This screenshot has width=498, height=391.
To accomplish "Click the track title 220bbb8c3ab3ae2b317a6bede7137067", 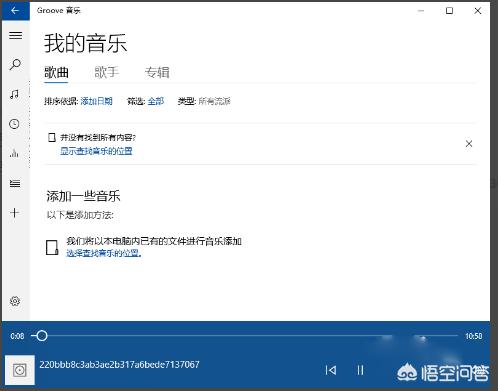I will pos(119,364).
